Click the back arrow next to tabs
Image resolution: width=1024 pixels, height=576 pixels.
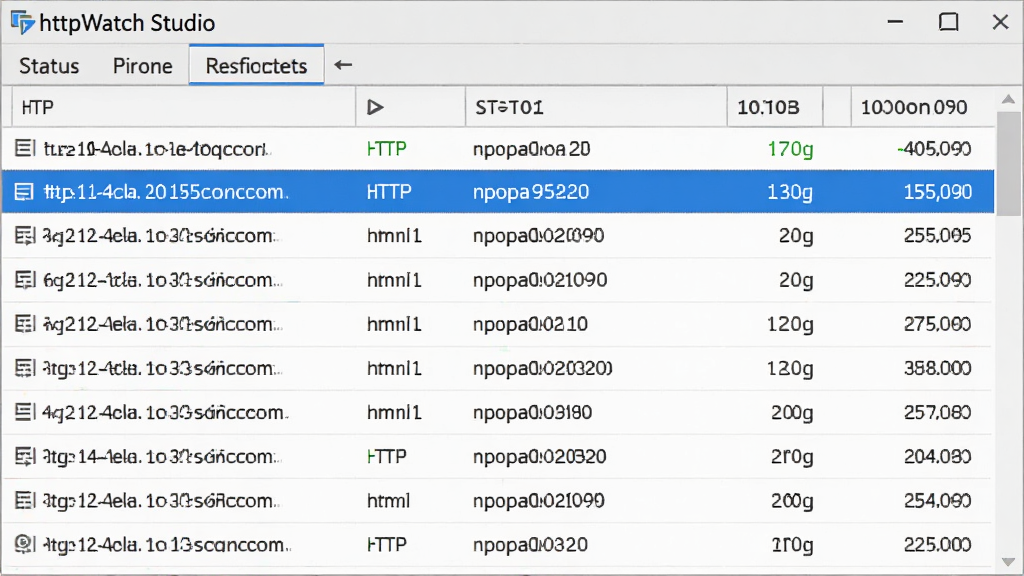343,65
